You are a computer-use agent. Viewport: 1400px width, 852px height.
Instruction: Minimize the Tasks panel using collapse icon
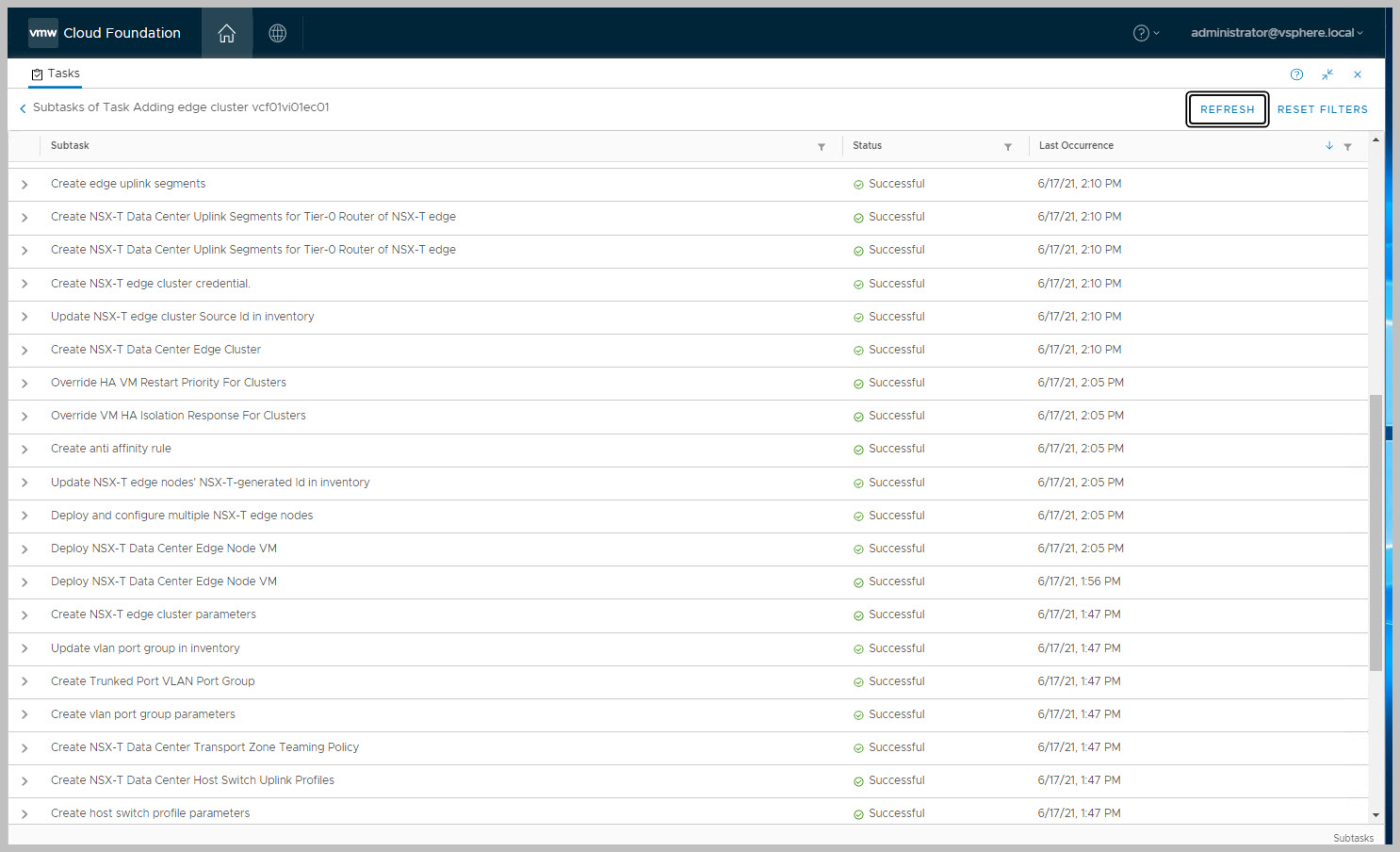click(x=1327, y=74)
